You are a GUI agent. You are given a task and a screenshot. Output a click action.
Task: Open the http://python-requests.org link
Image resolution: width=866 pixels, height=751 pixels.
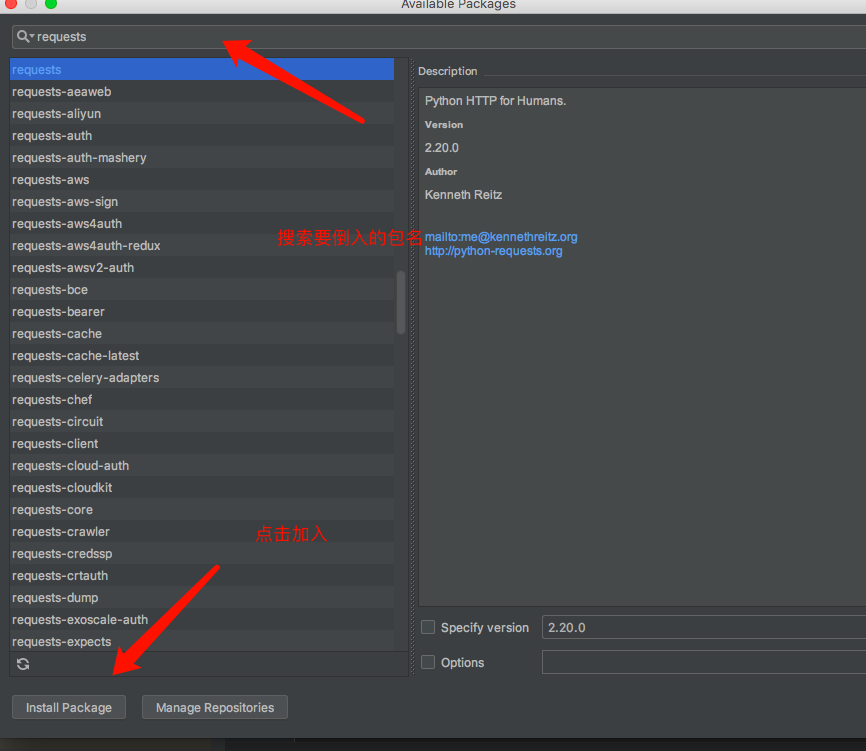pos(493,251)
